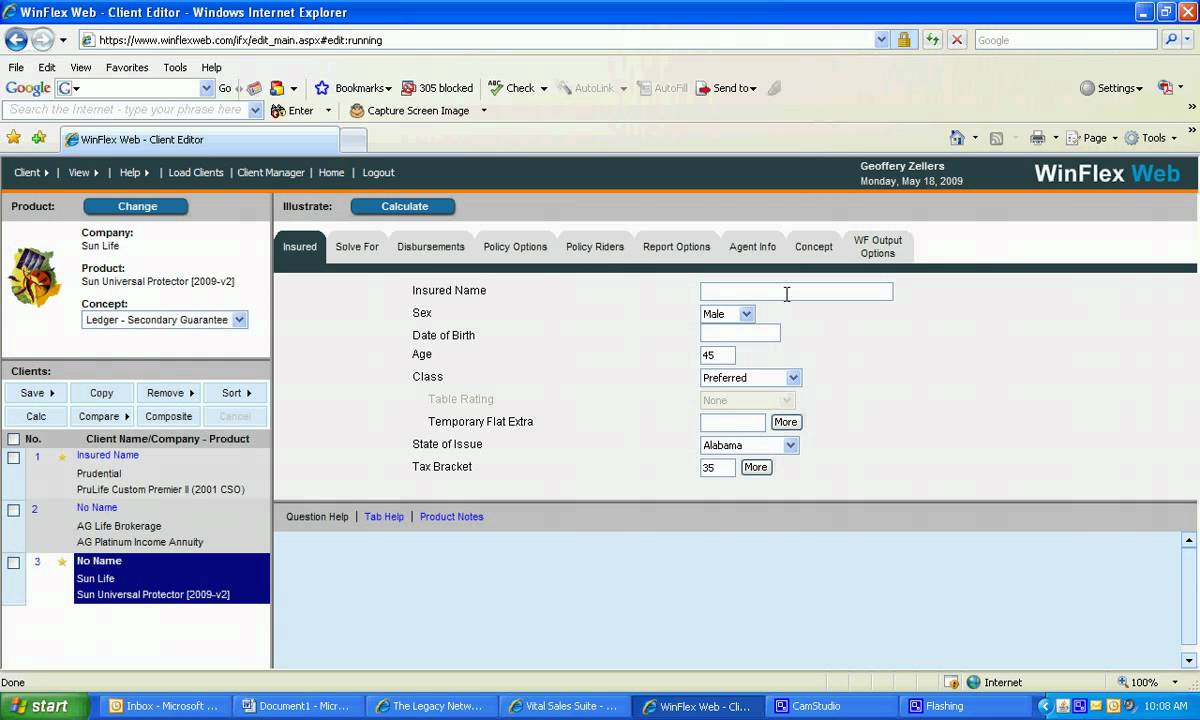Click the security lock icon in address bar
This screenshot has width=1200, height=720.
point(904,40)
